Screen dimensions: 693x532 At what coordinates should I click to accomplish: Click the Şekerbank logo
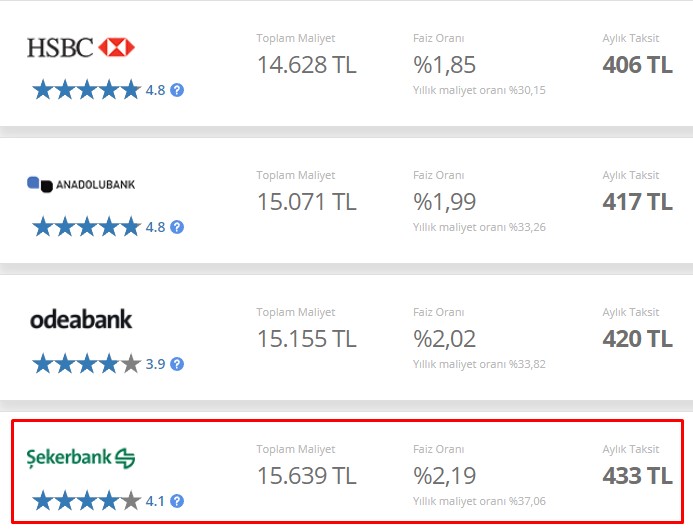tap(81, 458)
